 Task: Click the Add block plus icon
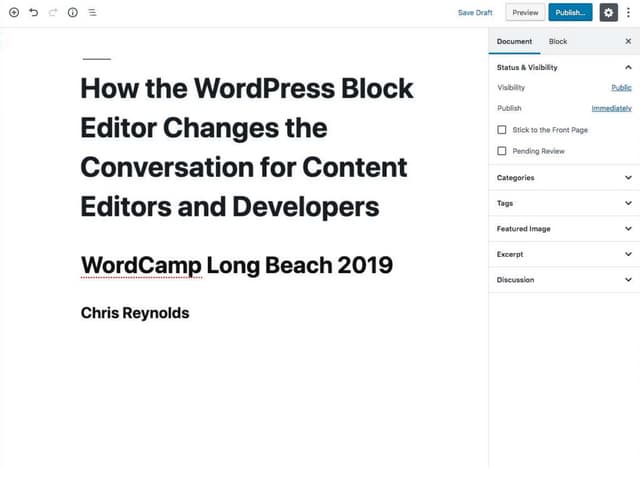point(14,13)
